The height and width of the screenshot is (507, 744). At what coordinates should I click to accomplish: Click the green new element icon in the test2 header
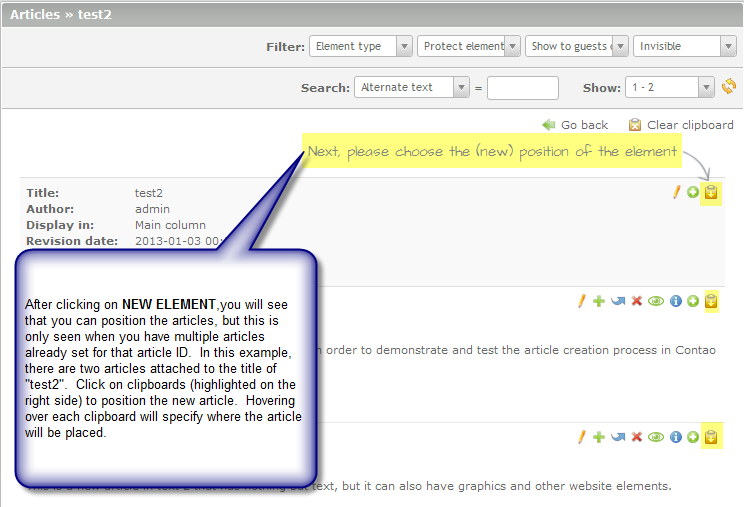point(693,192)
